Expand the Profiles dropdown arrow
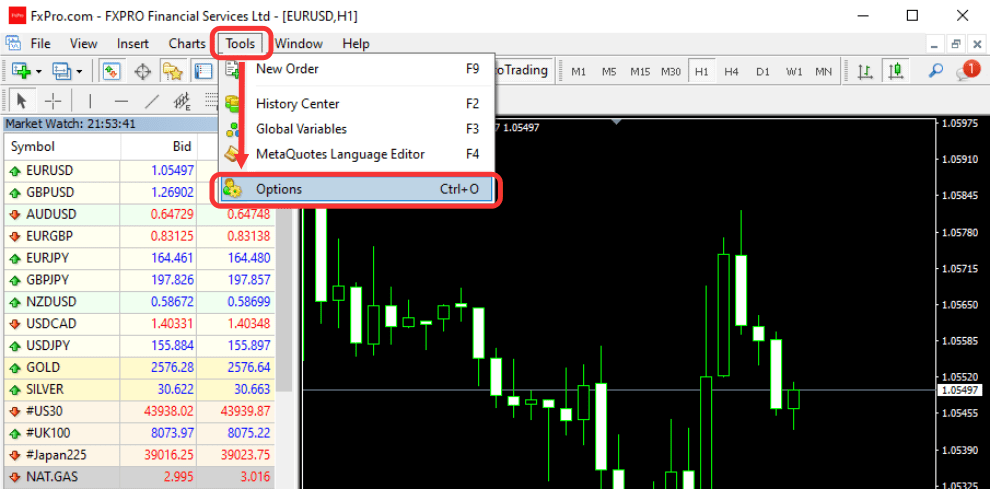Image resolution: width=990 pixels, height=489 pixels. click(x=80, y=71)
